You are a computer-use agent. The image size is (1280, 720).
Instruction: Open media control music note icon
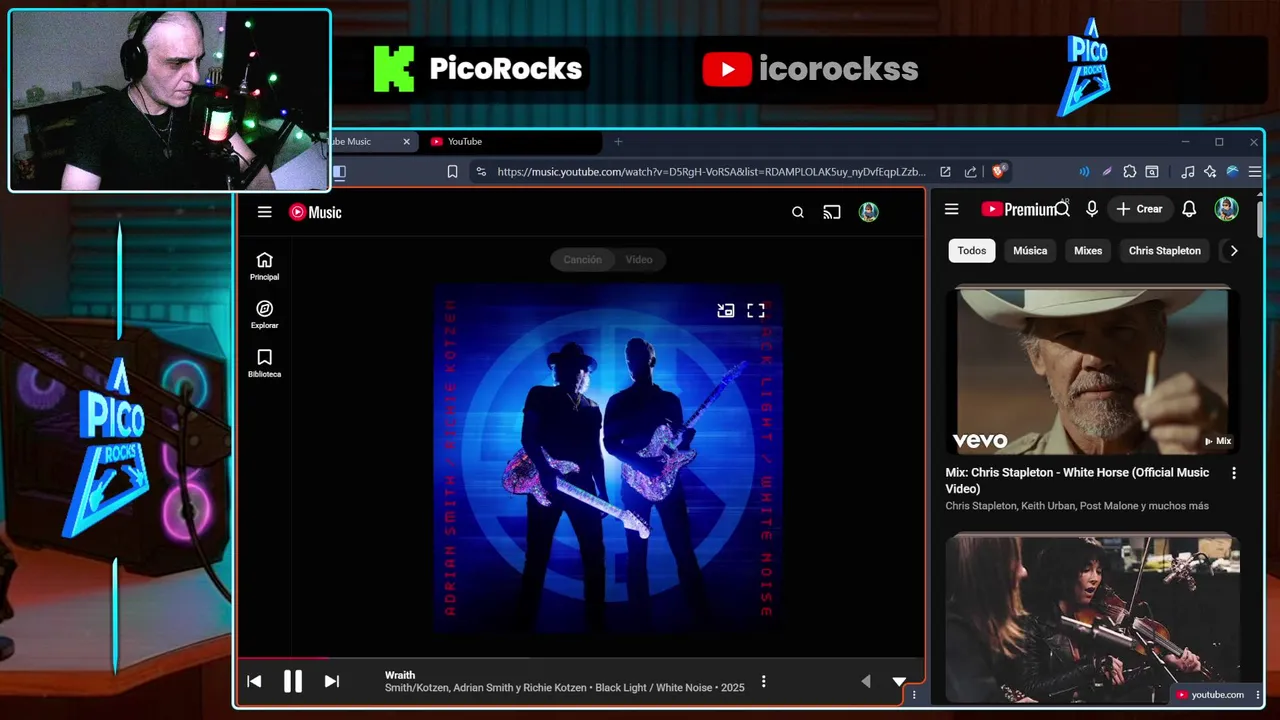point(1187,172)
